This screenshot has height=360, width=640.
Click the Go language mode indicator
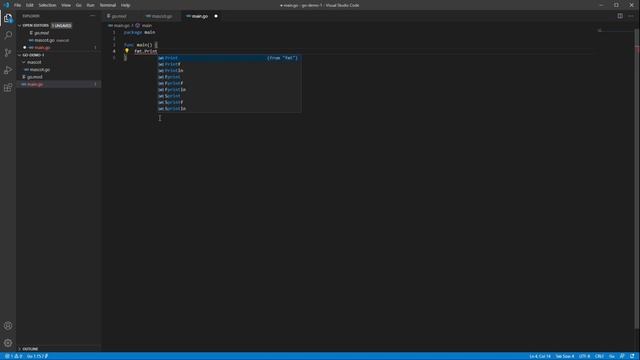click(x=611, y=356)
